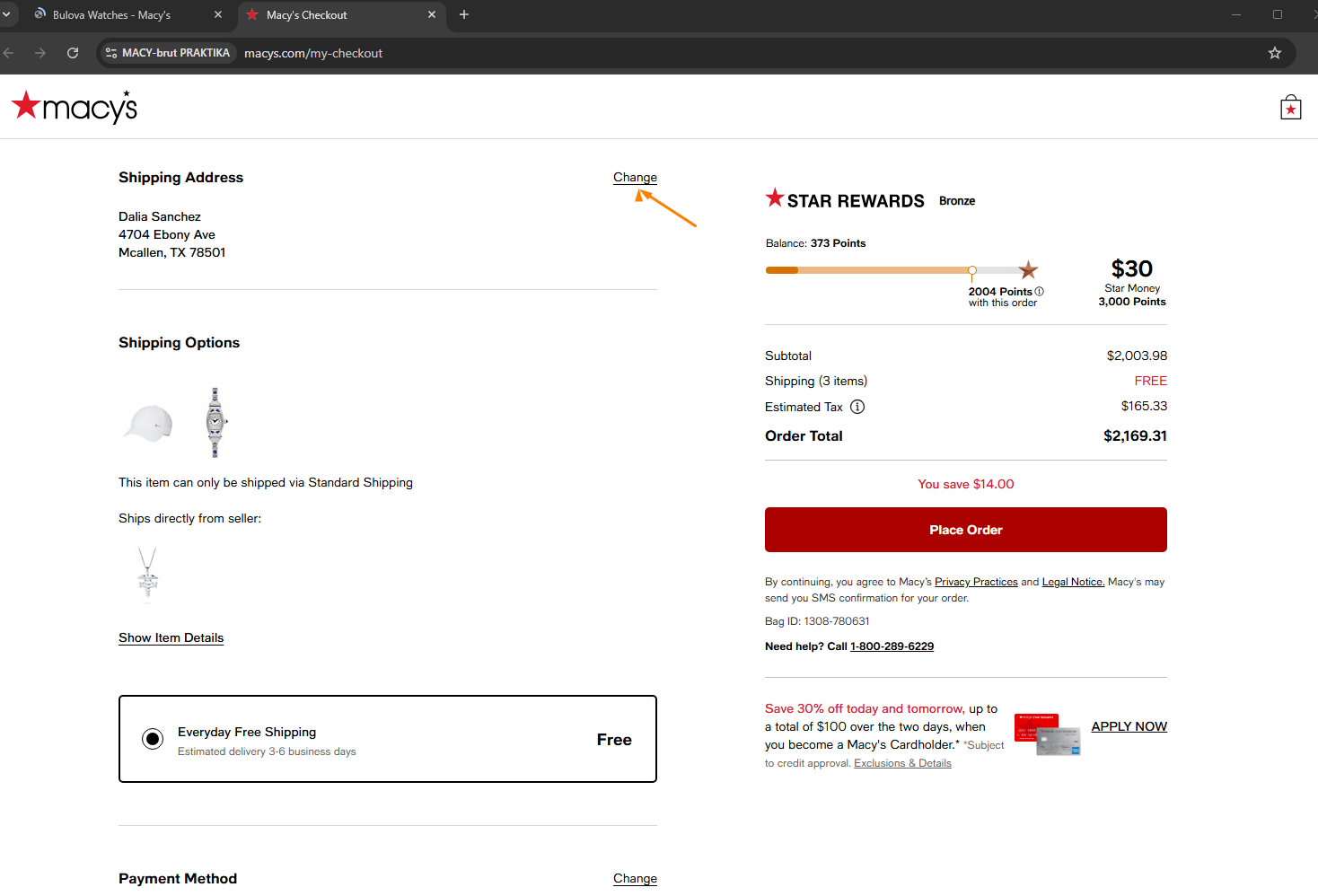Select Everyday Free Shipping radio button
Viewport: 1318px width, 896px height.
tap(153, 739)
